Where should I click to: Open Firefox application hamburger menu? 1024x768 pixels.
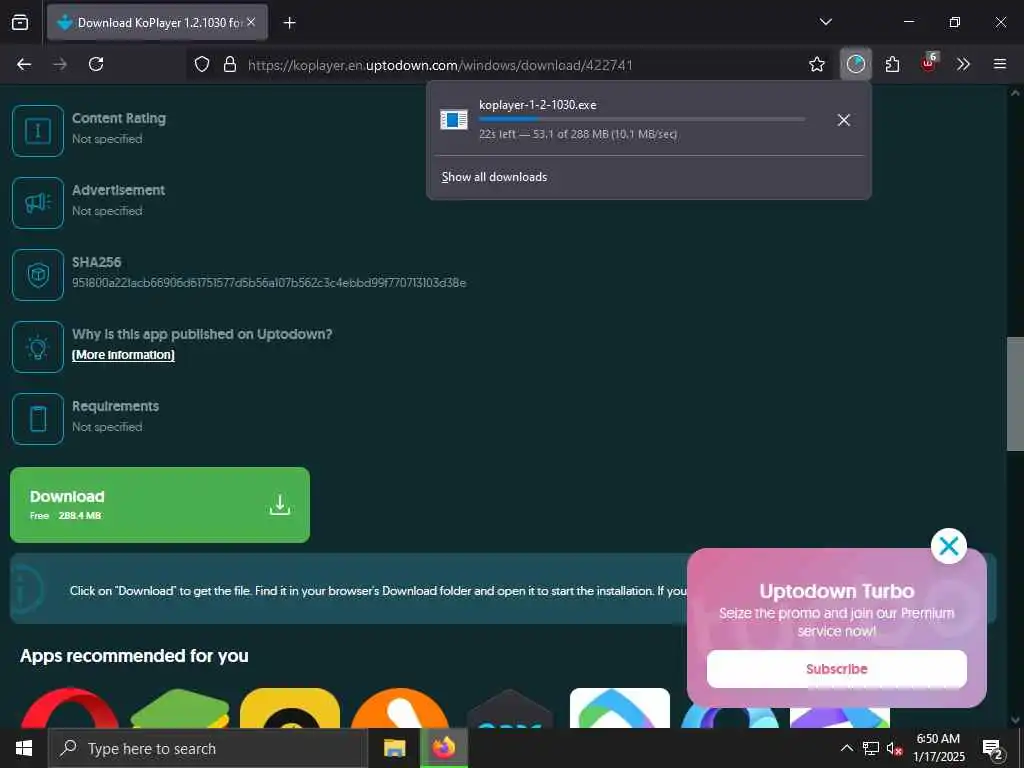coord(999,64)
